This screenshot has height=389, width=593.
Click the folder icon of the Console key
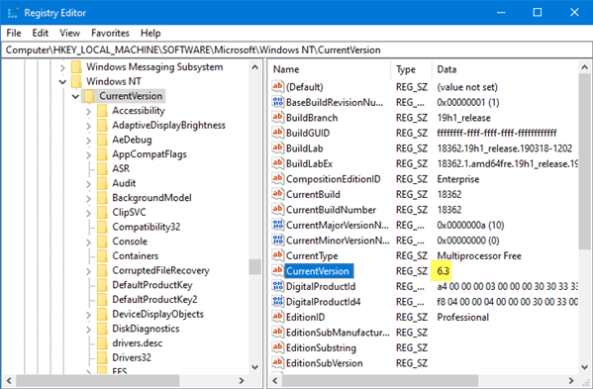tap(102, 241)
